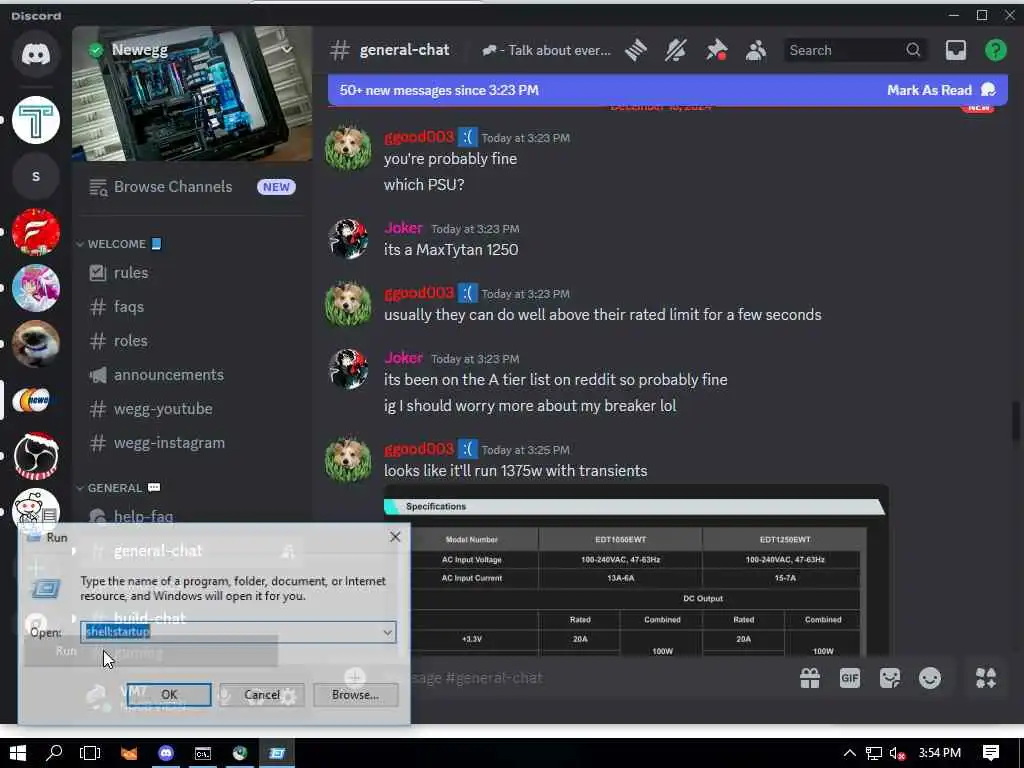Viewport: 1024px width, 768px height.
Task: Show hidden system tray icons
Action: (849, 753)
